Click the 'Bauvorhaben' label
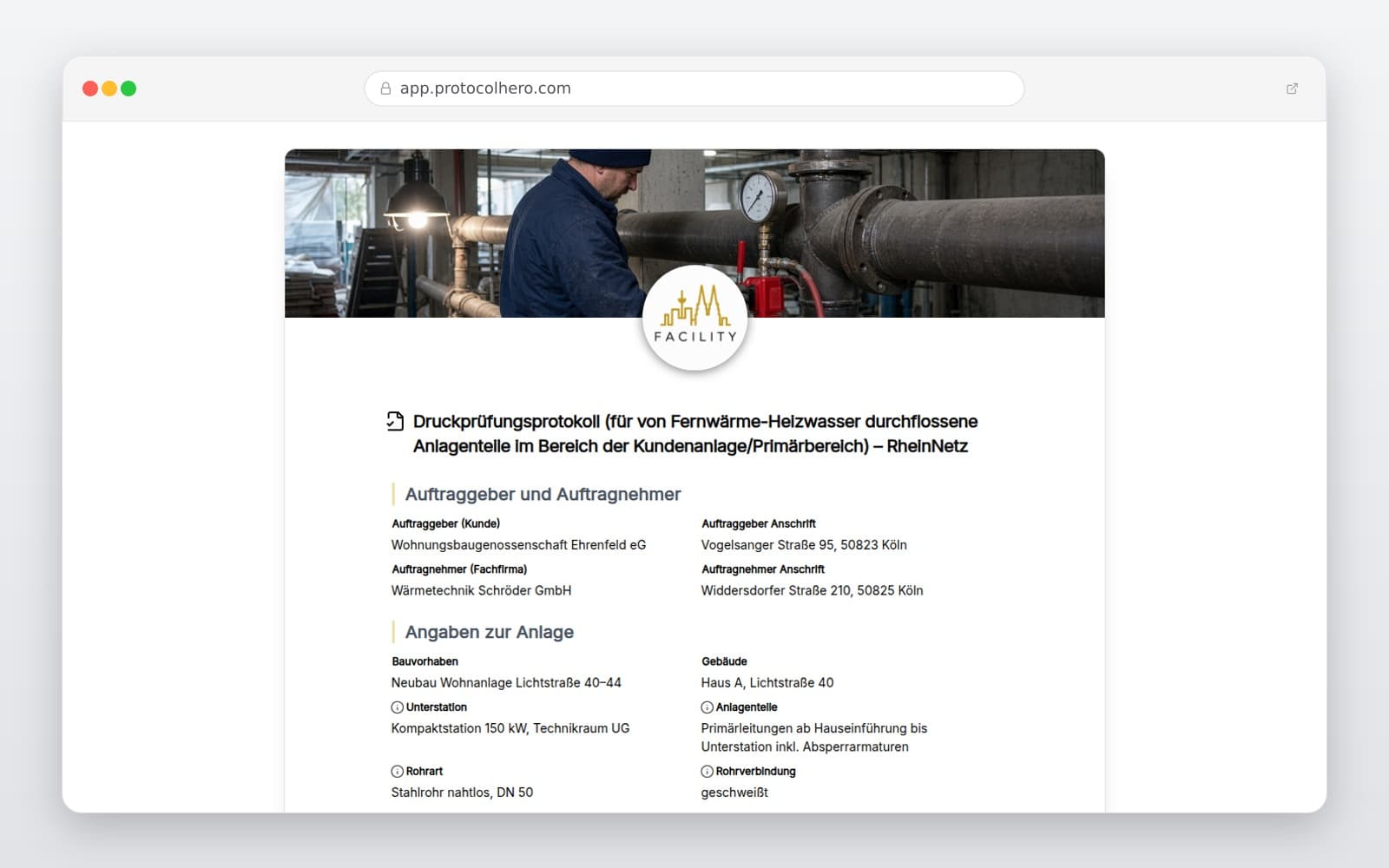Screen dimensions: 1389x868 [x=425, y=661]
